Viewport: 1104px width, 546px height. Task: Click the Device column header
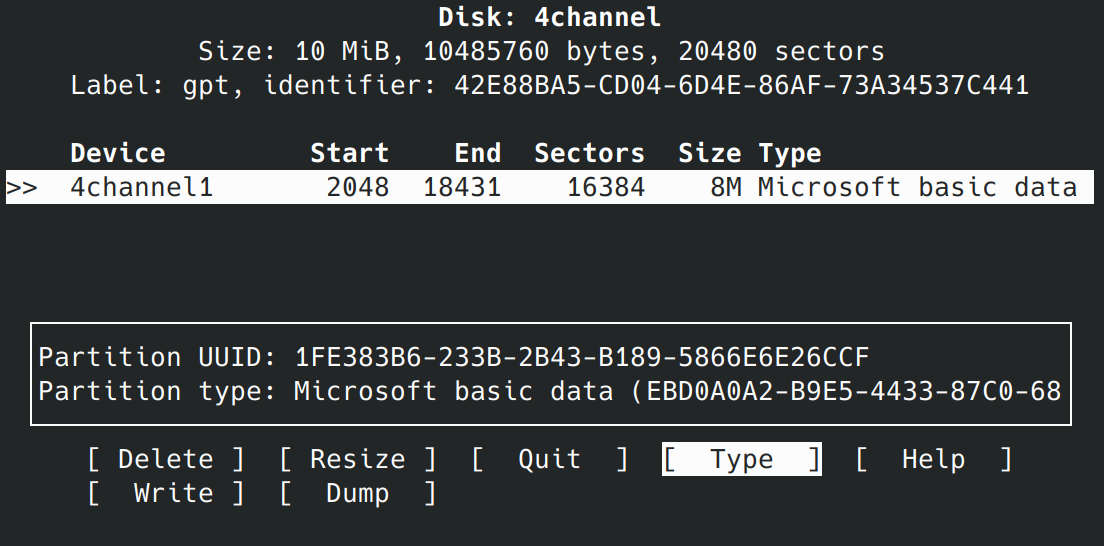click(118, 153)
